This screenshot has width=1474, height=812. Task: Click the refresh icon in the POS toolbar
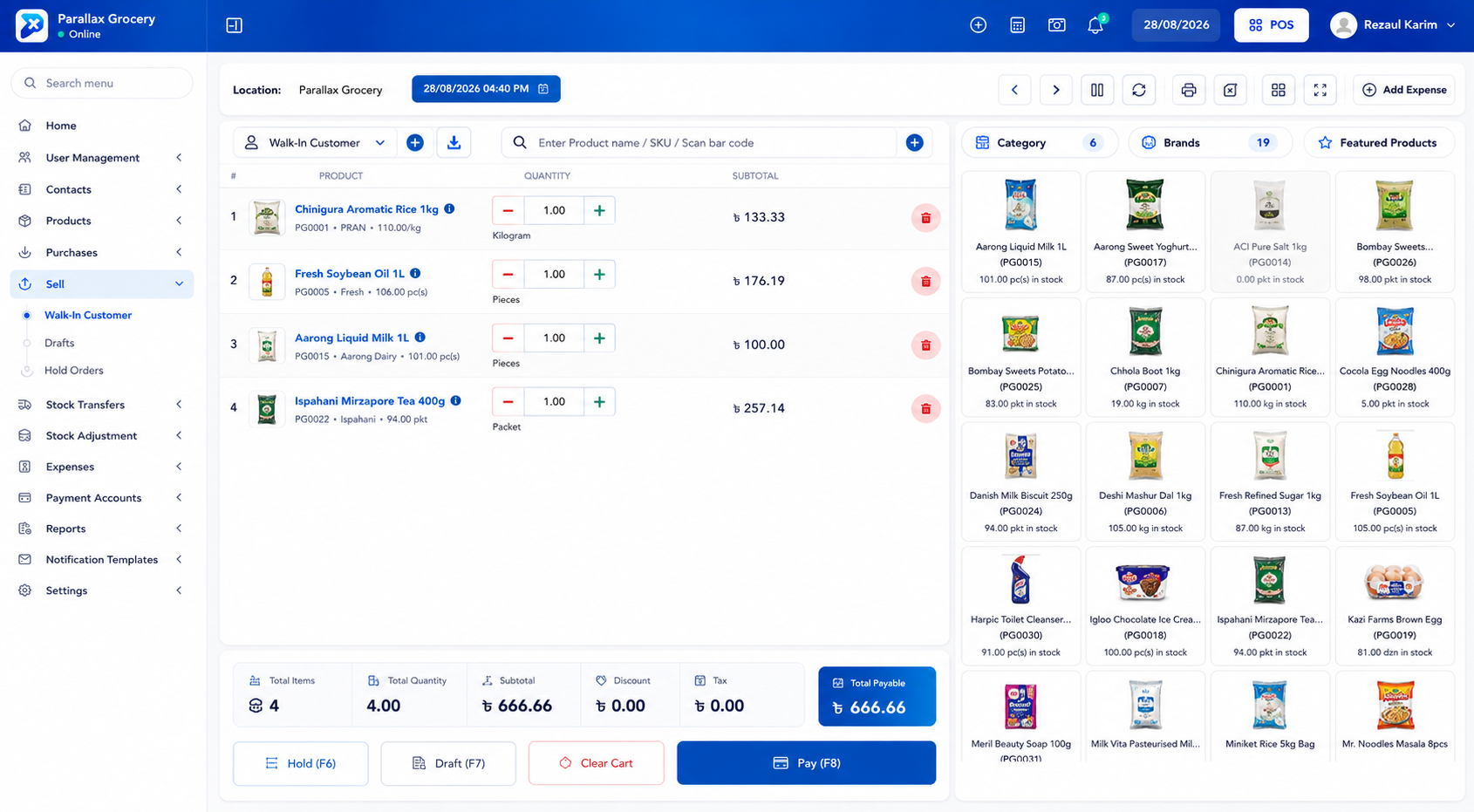click(x=1138, y=90)
